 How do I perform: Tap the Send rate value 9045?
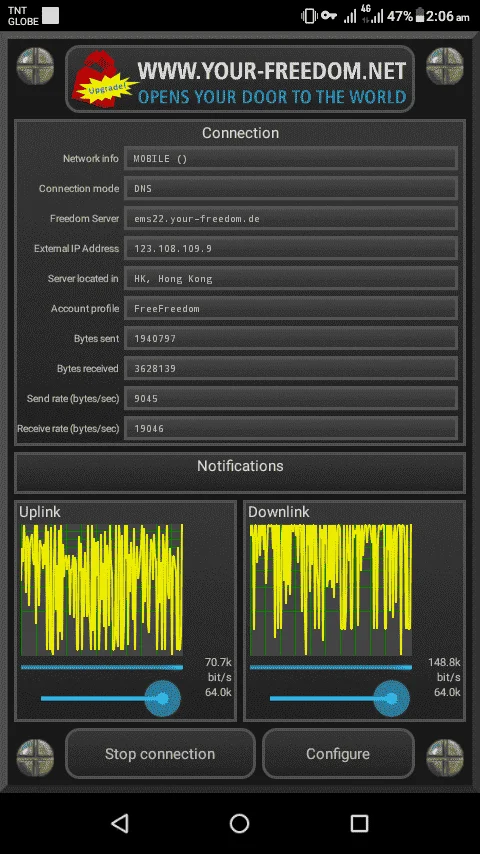pos(290,399)
